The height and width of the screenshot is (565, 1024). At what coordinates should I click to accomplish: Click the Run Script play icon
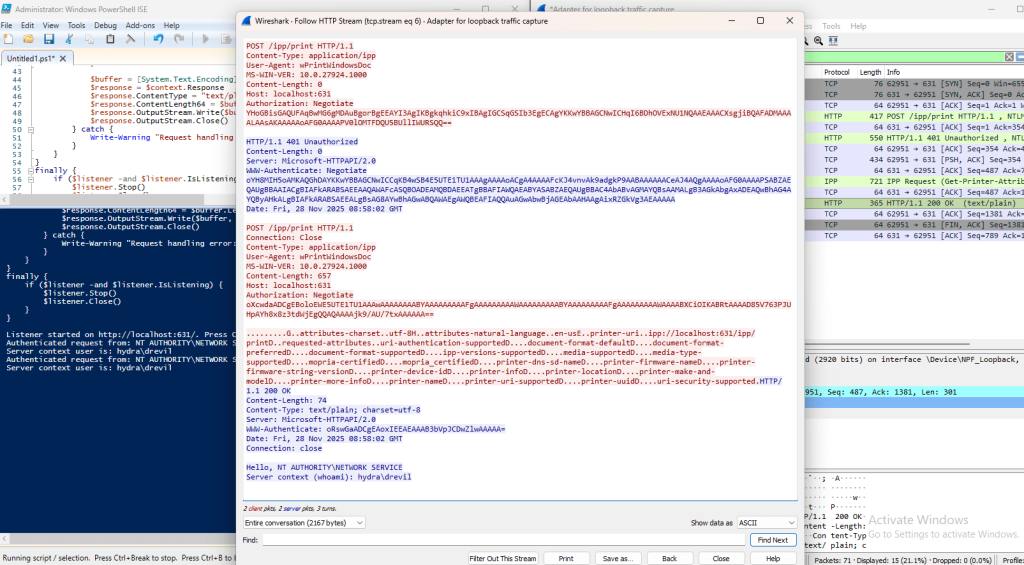207,39
